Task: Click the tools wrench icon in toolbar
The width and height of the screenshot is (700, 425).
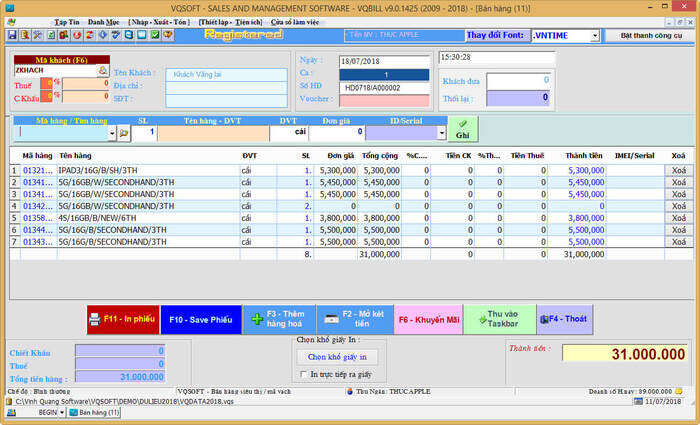Action: (x=37, y=35)
